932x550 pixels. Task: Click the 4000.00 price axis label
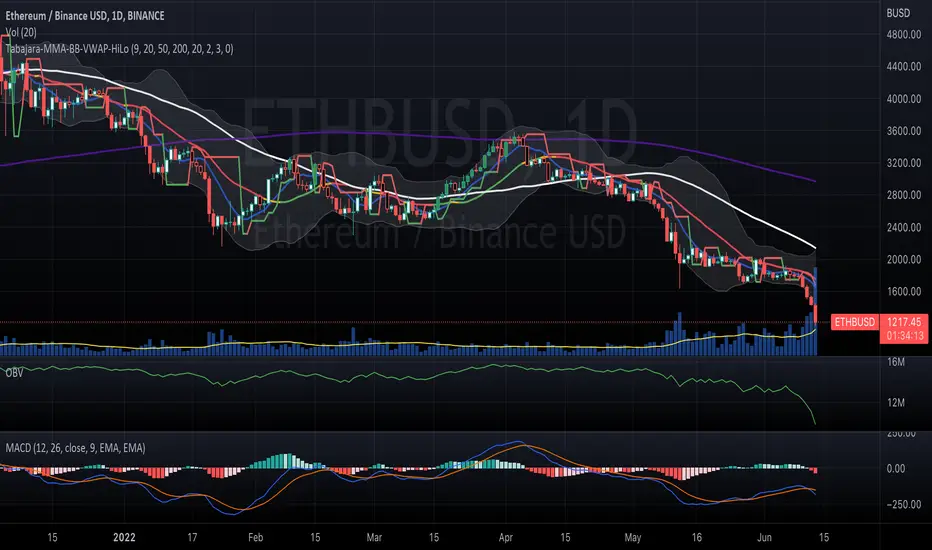[x=903, y=99]
